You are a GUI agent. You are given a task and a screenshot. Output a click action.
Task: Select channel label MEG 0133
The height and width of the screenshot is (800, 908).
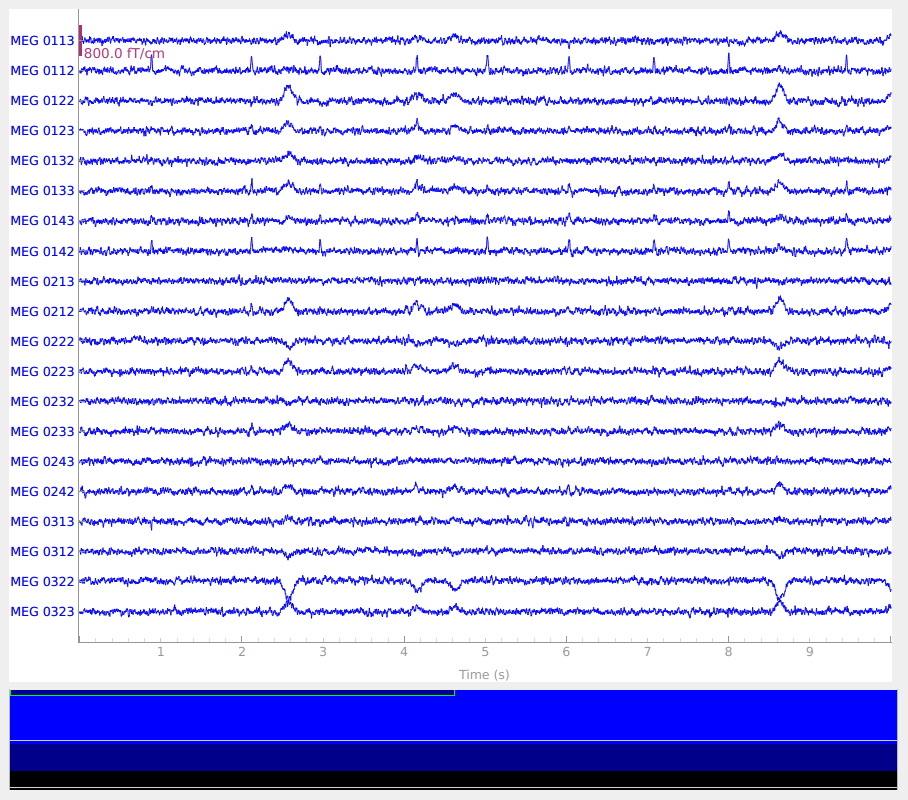[42, 191]
